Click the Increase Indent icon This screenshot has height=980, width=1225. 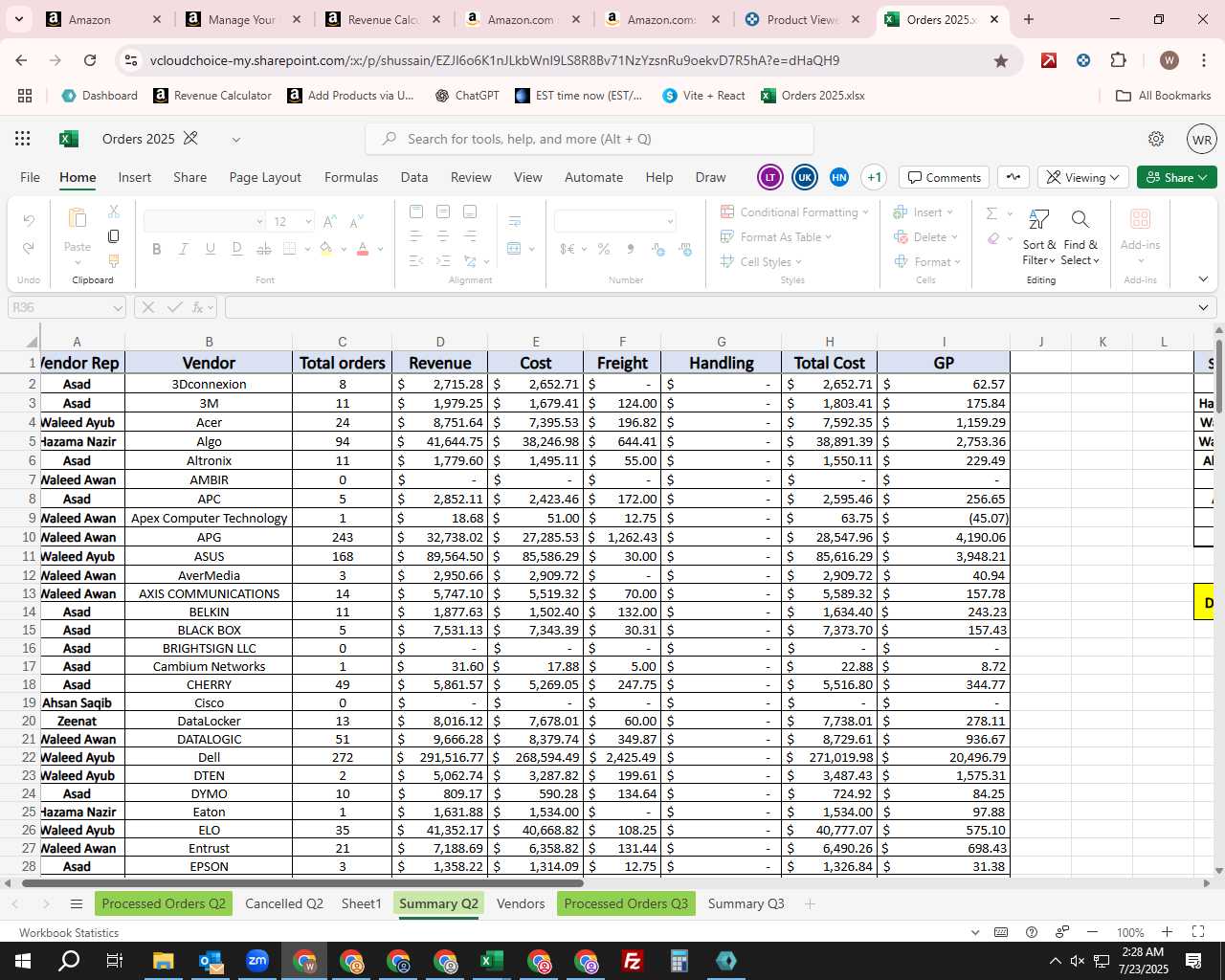coord(443,261)
